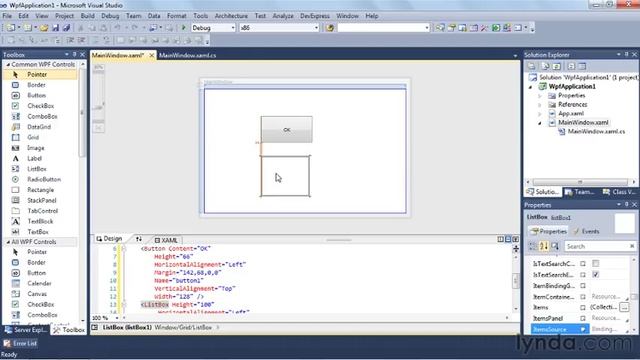Select Grid in the breadcrumb path
This screenshot has height=360, width=640.
pyautogui.click(x=184, y=327)
